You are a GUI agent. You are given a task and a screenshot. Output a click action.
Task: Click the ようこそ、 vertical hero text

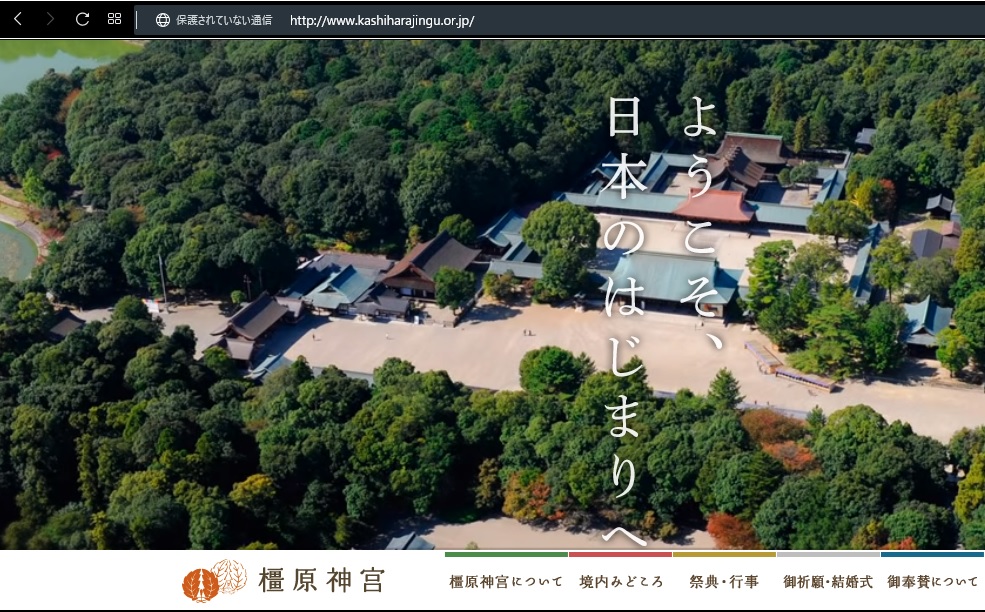click(x=700, y=223)
